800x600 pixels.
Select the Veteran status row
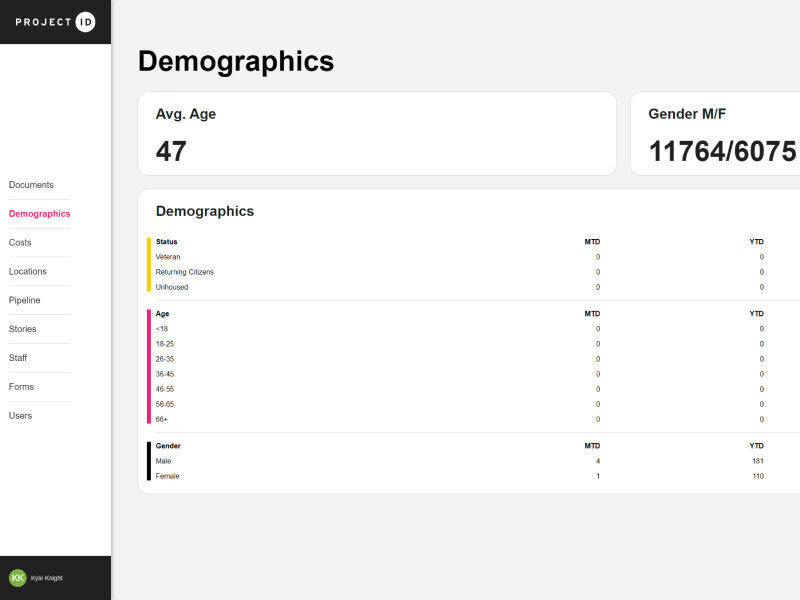(168, 257)
